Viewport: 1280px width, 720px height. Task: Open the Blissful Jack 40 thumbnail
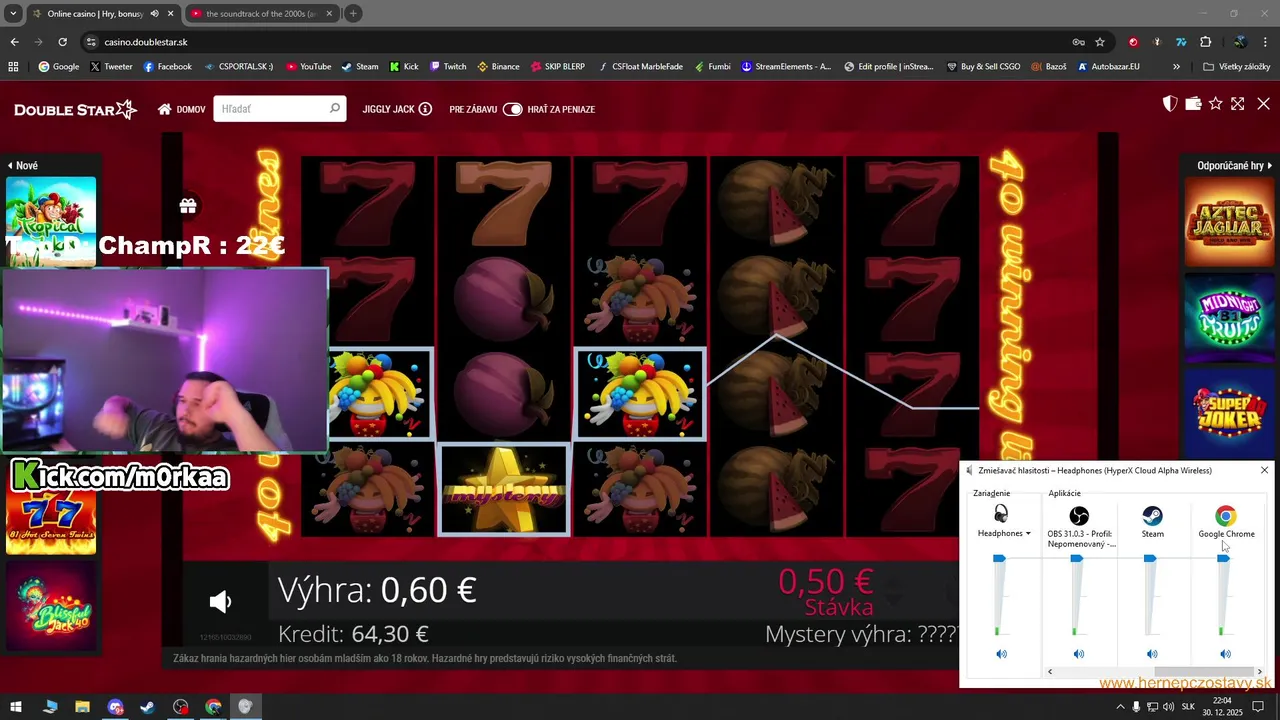pyautogui.click(x=51, y=608)
